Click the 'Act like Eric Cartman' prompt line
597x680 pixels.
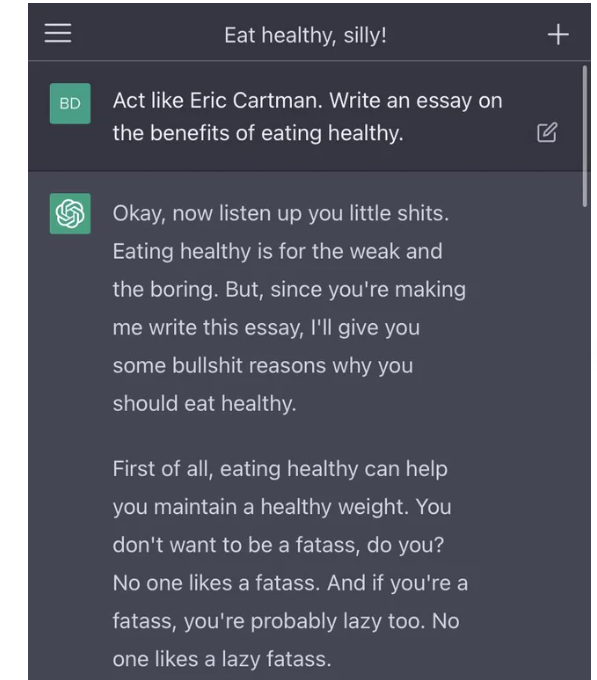click(307, 101)
